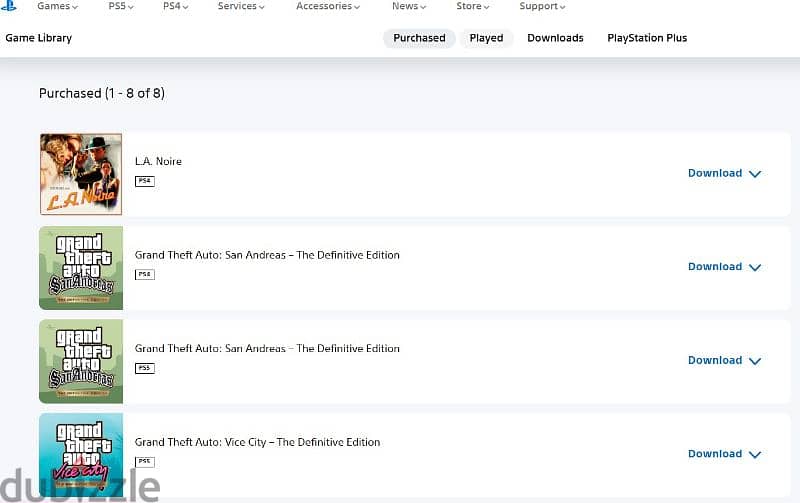Click the PS5 badge under San Andreas
This screenshot has height=503, width=800.
145,368
